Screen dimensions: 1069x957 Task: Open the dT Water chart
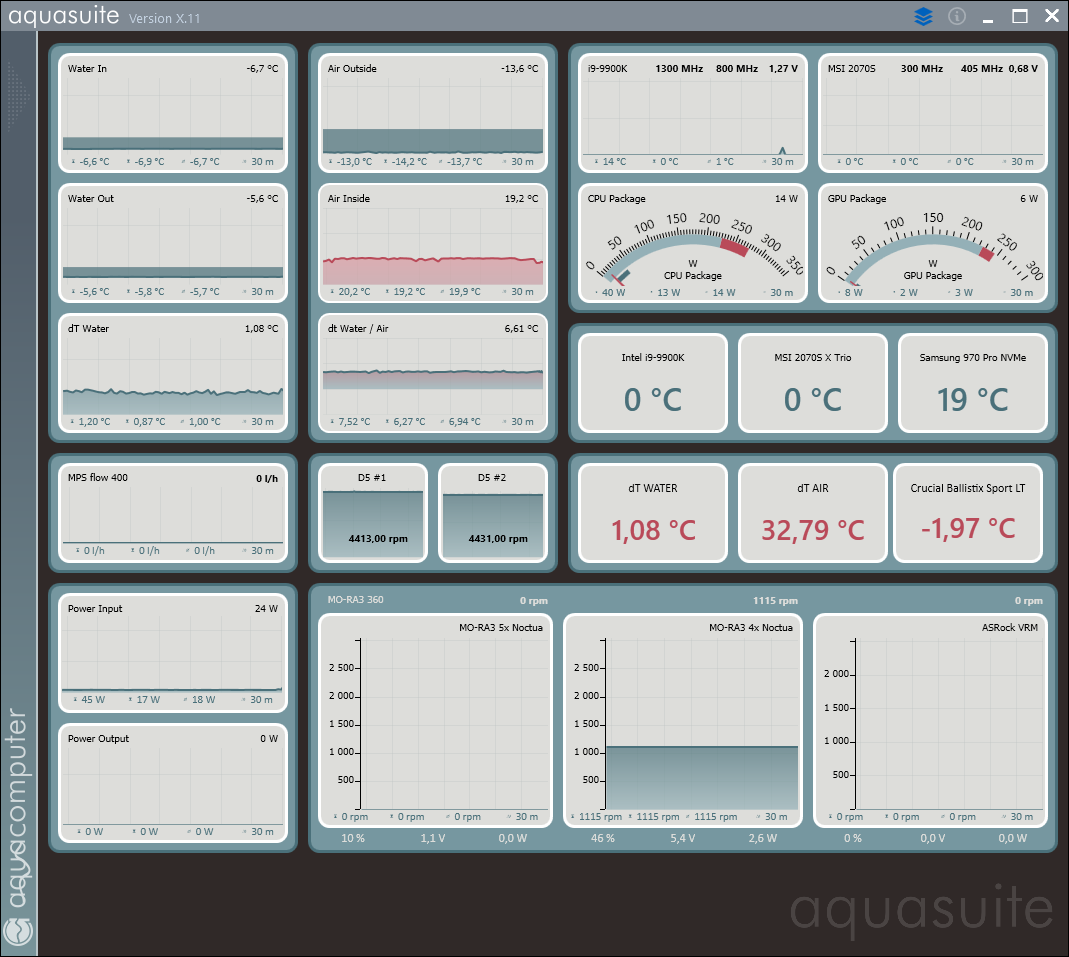[172, 374]
